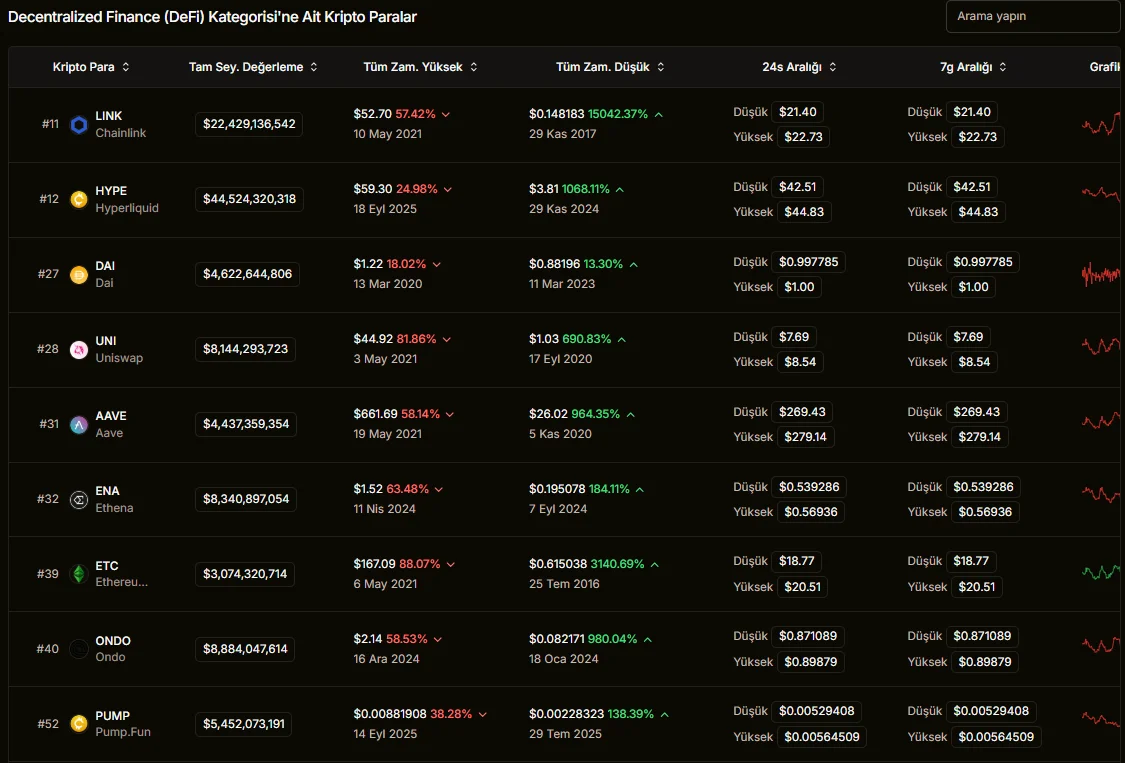Click the Uniswap unicorn logo icon
Screen dimensions: 1125x763
pyautogui.click(x=79, y=350)
